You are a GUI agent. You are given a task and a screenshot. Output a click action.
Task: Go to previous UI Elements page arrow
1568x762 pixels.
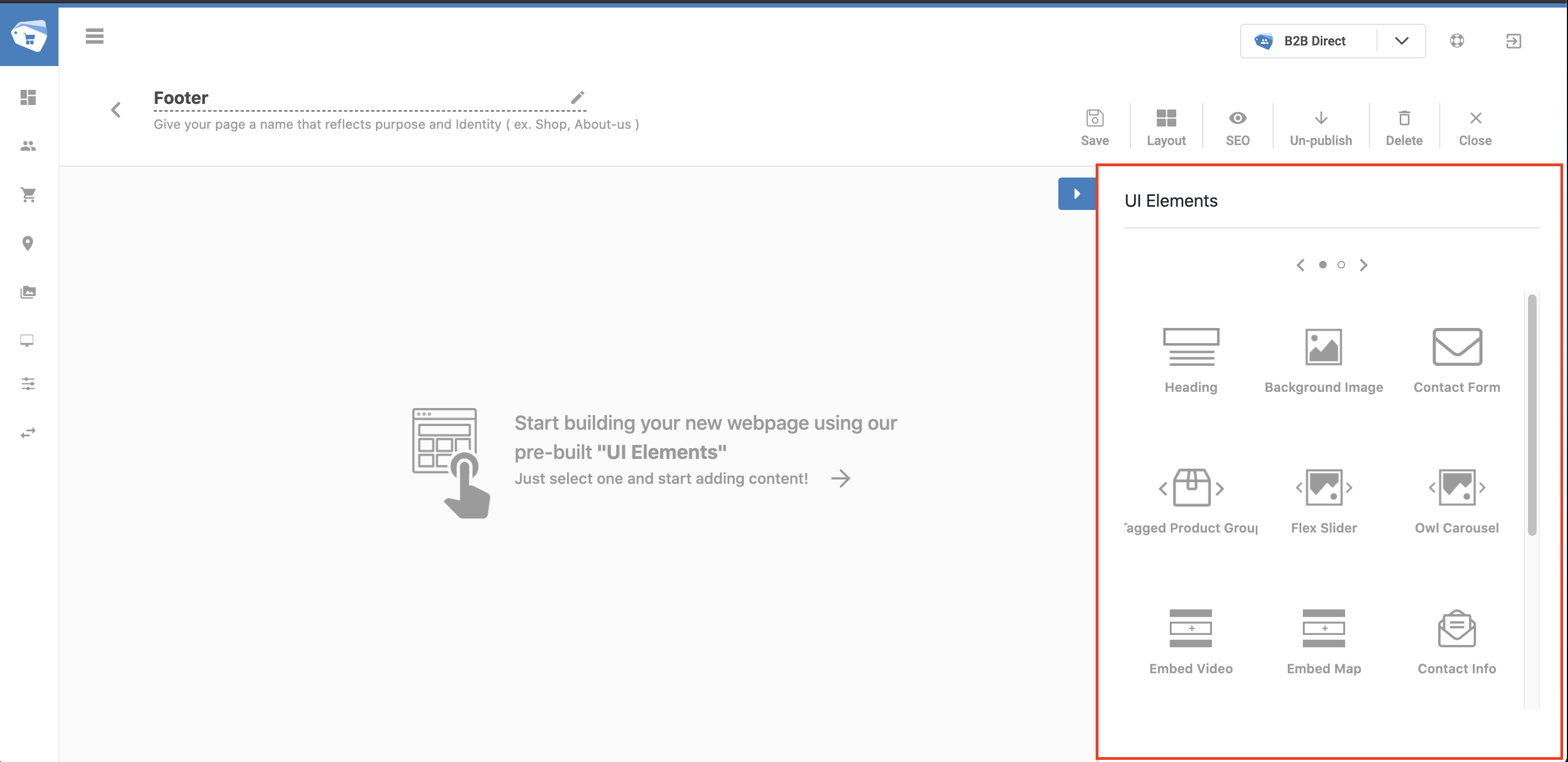click(x=1300, y=265)
